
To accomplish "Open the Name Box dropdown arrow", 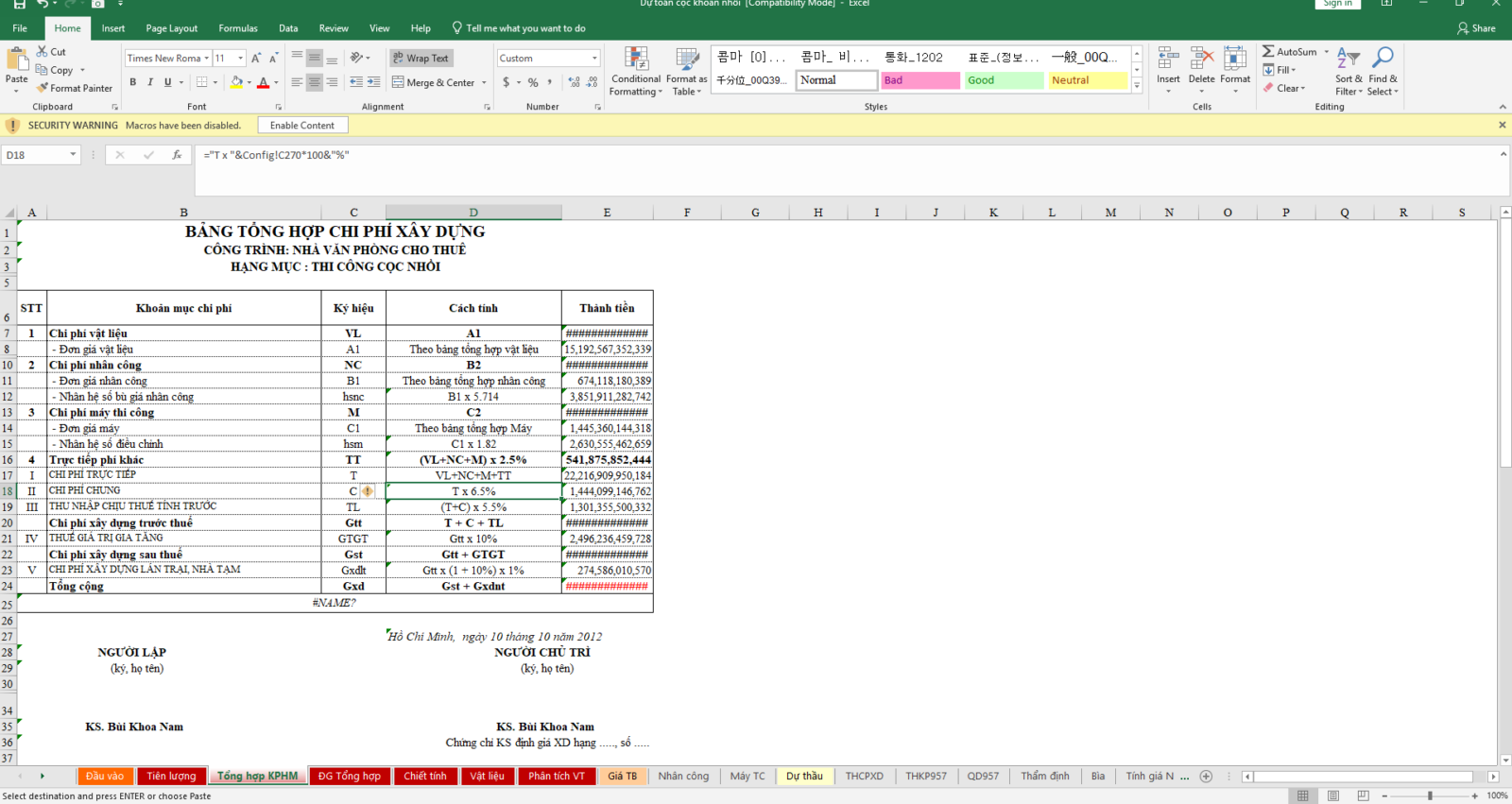I will coord(73,155).
